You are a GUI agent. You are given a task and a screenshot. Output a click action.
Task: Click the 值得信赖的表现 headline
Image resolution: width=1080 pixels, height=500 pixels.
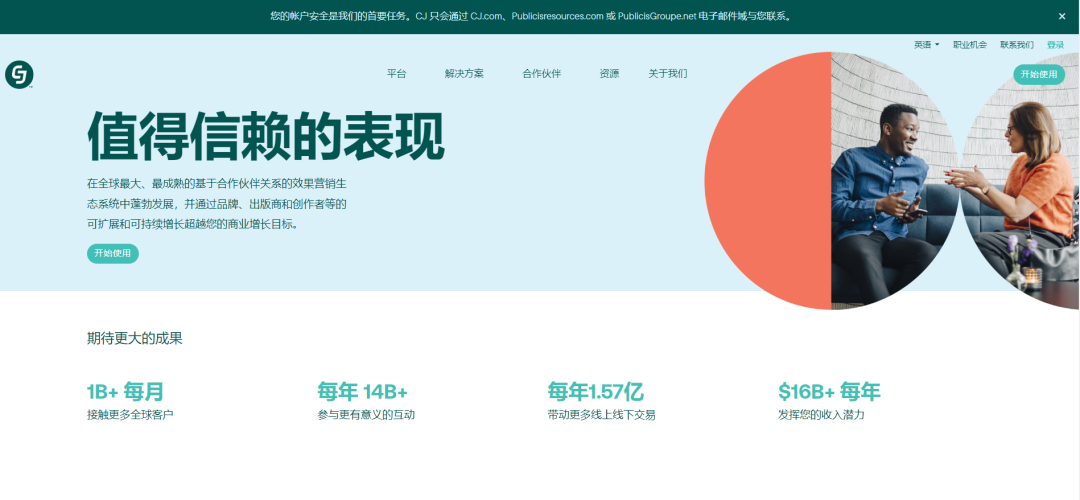(266, 136)
